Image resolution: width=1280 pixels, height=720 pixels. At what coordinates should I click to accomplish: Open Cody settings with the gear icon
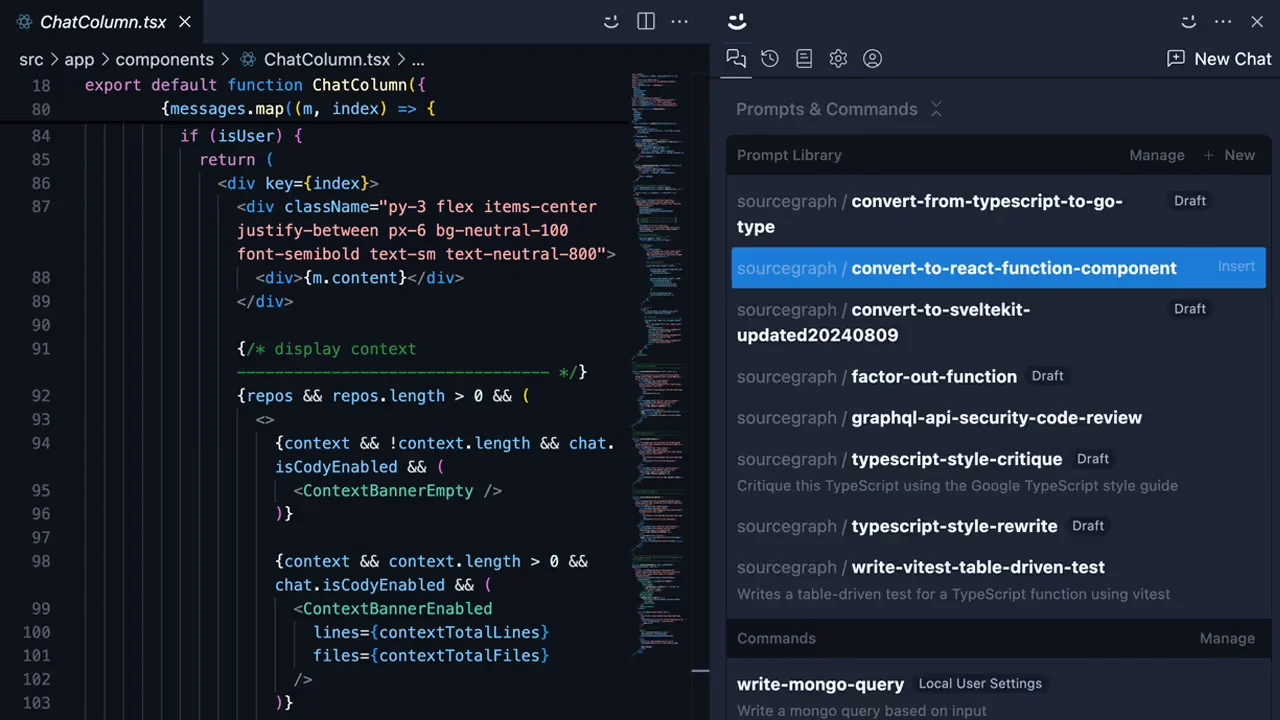point(838,58)
